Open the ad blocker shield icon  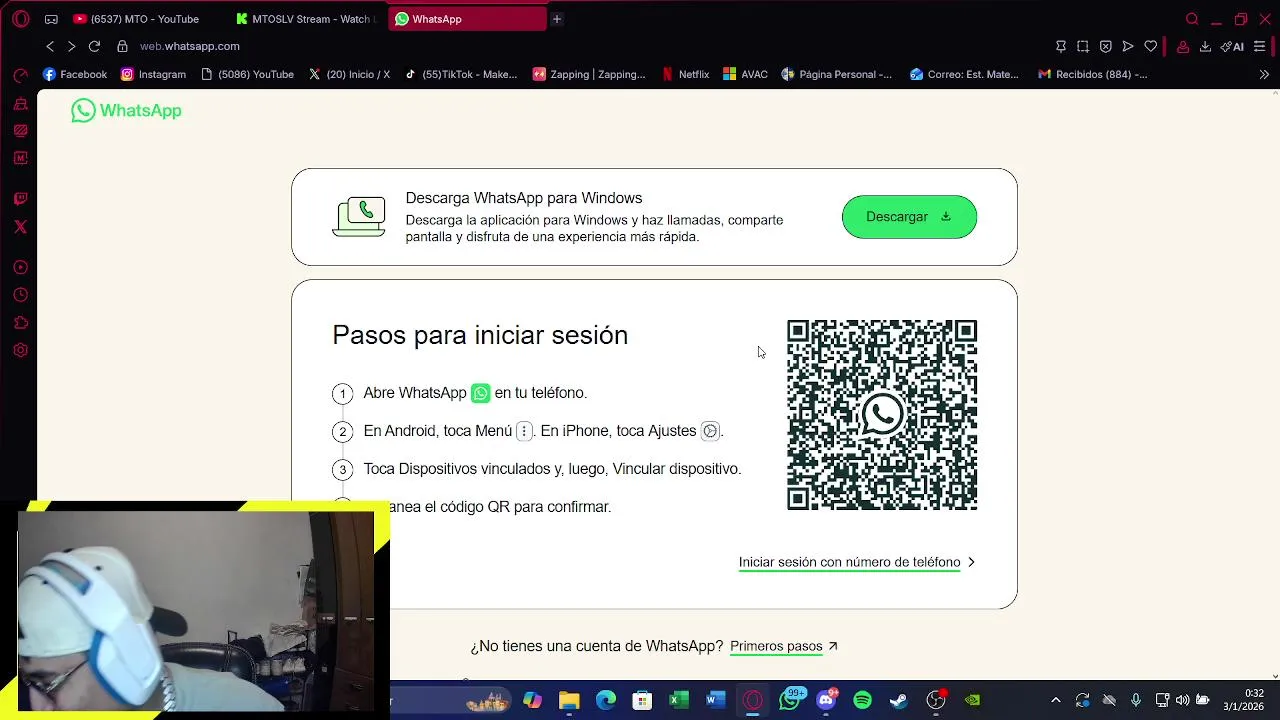point(1105,46)
